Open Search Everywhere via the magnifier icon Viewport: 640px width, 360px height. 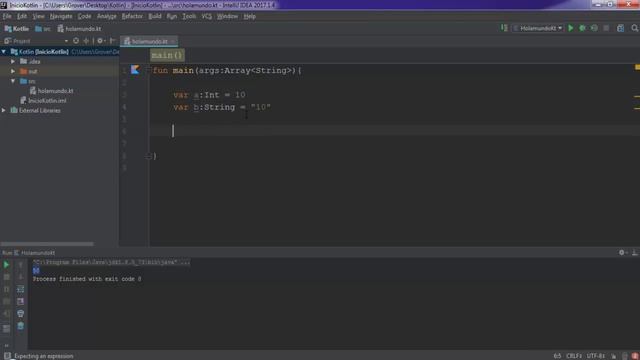coord(634,28)
